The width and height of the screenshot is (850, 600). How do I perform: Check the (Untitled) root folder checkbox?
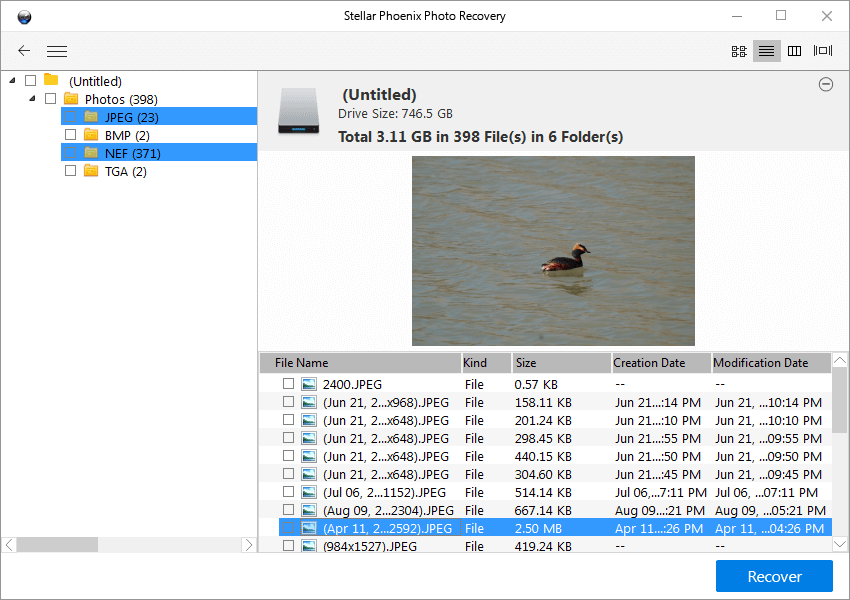pyautogui.click(x=31, y=81)
